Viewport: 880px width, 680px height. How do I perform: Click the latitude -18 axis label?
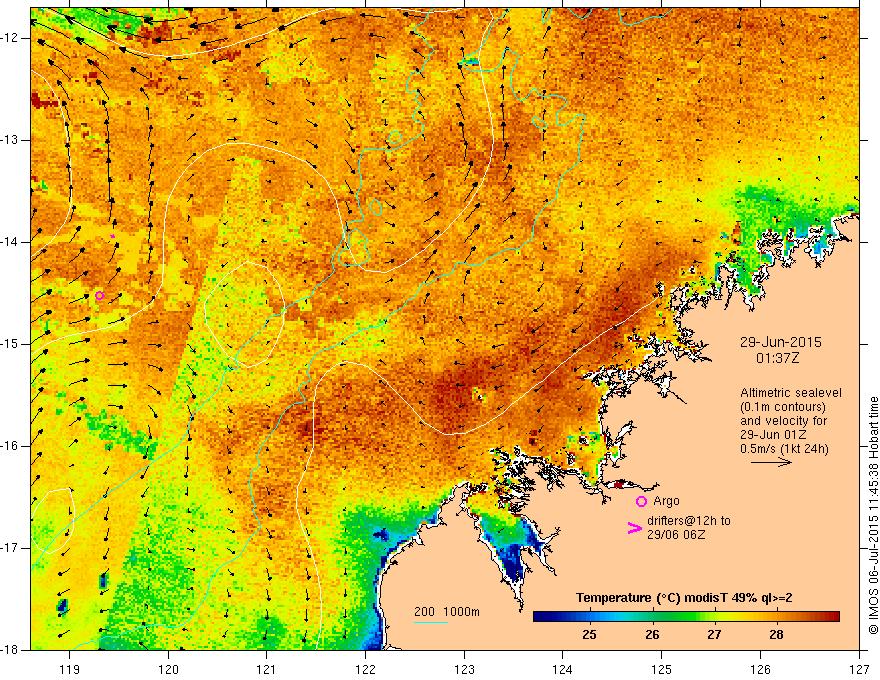coord(11,650)
